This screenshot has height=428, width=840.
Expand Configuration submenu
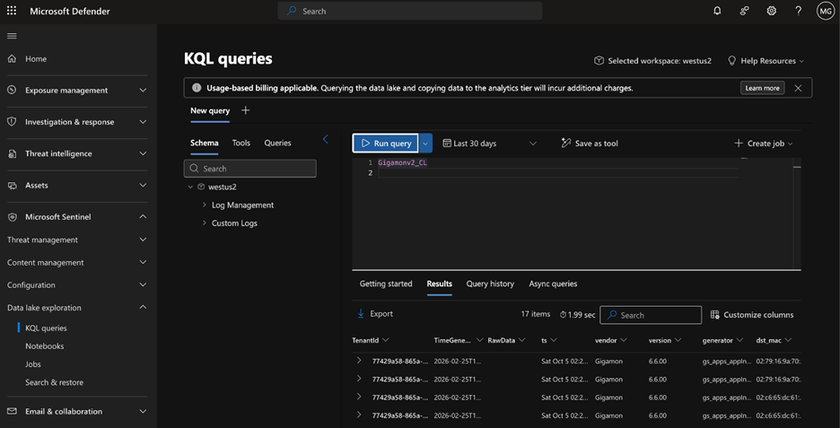point(142,285)
